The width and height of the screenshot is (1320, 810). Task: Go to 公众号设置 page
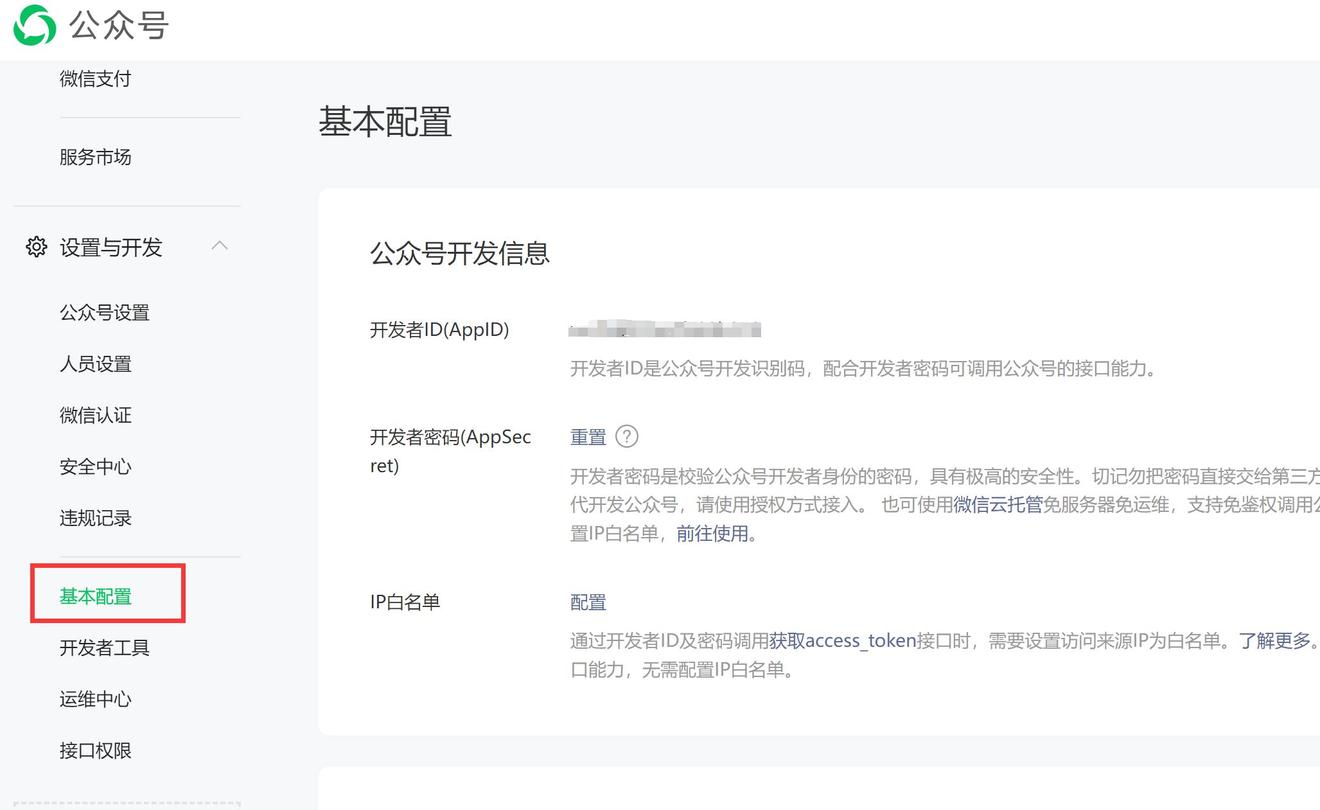click(104, 313)
